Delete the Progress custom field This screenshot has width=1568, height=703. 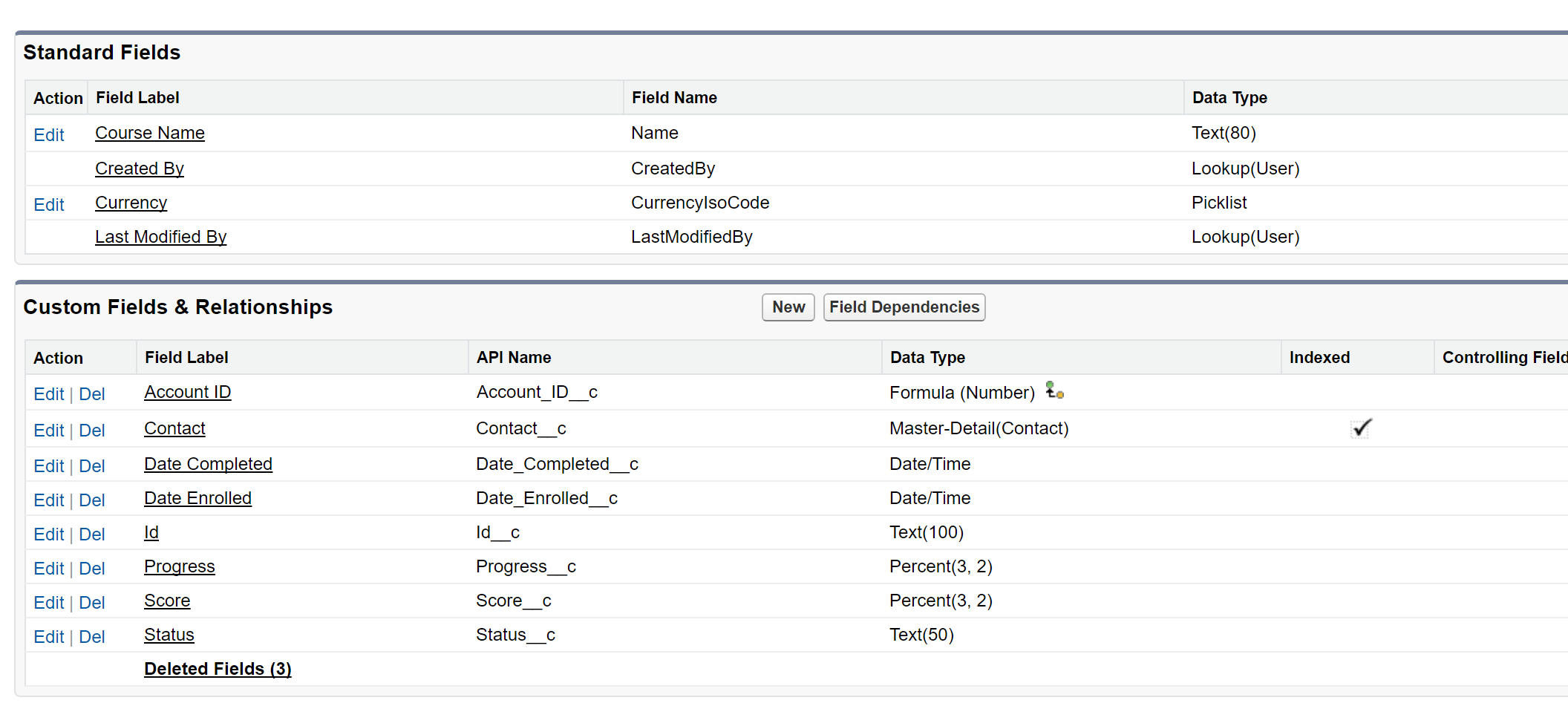click(92, 569)
